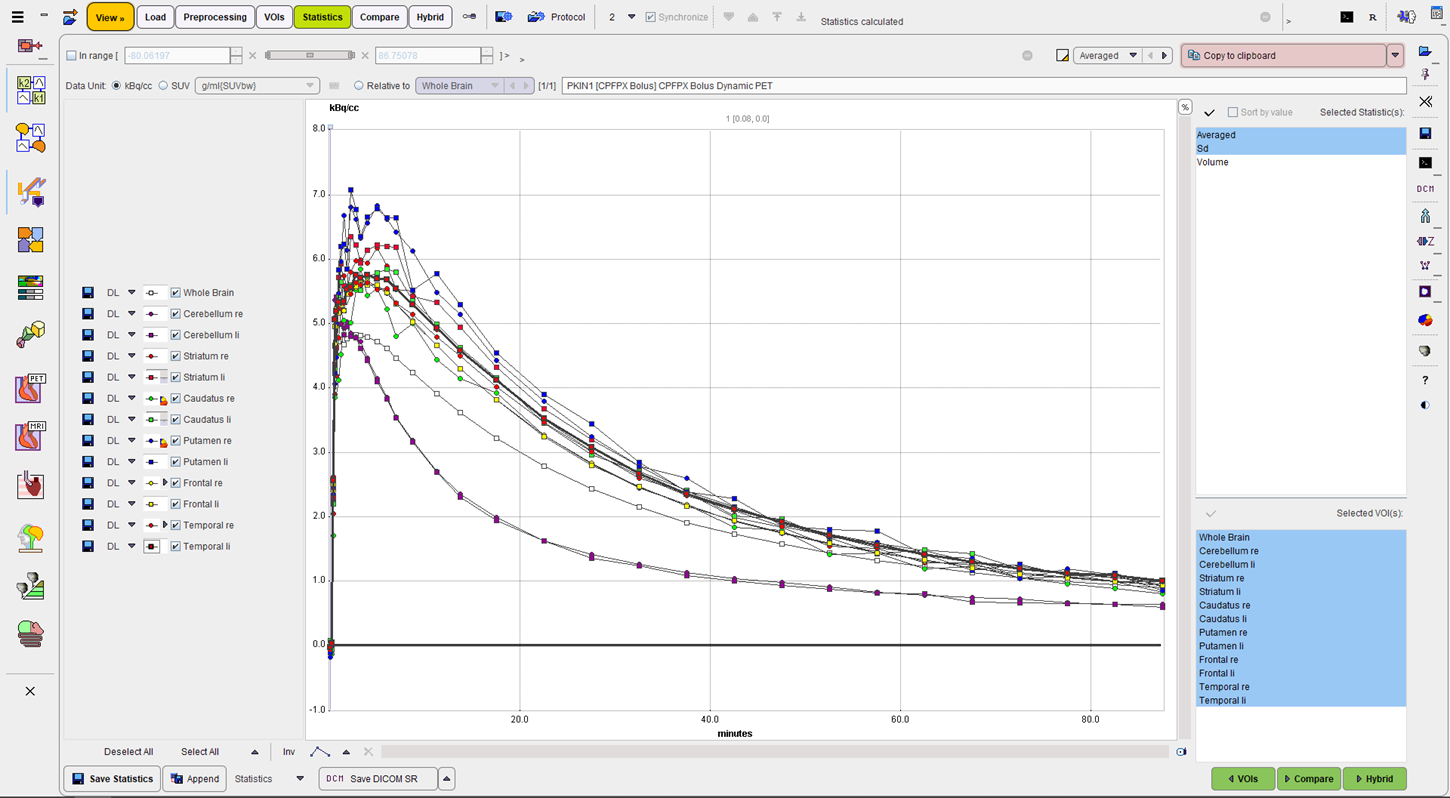Image resolution: width=1450 pixels, height=798 pixels.
Task: Switch to the Hybrid tab
Action: click(x=430, y=17)
